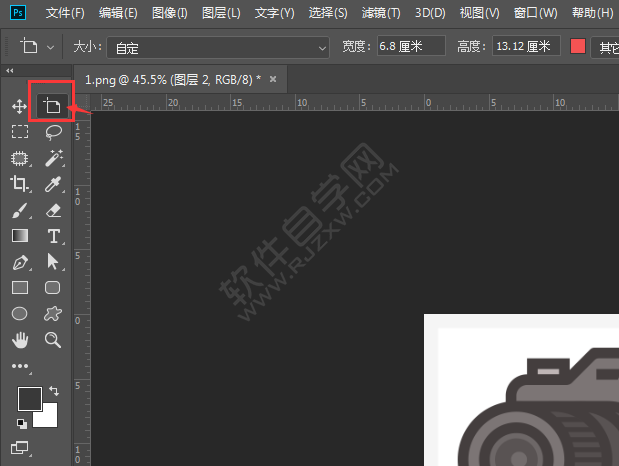Select the Brush tool
Screen dimensions: 619x466
click(19, 210)
